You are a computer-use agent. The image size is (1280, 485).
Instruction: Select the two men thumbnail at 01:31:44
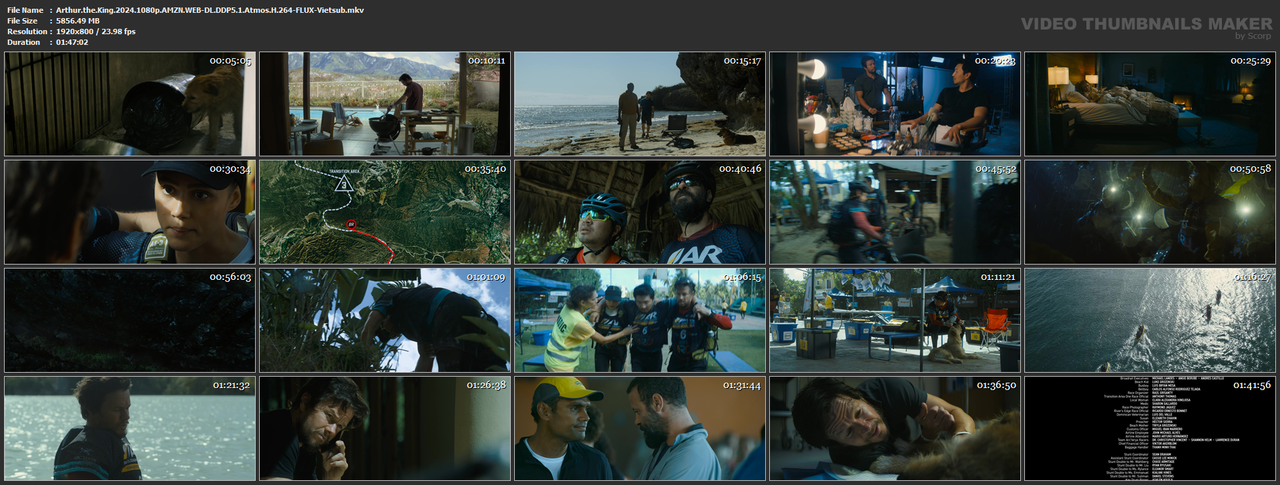click(x=640, y=428)
